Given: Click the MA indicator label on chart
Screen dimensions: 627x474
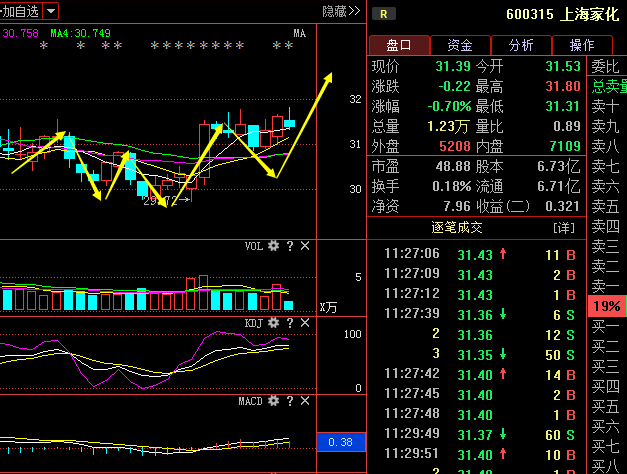Looking at the screenshot, I should 299,33.
